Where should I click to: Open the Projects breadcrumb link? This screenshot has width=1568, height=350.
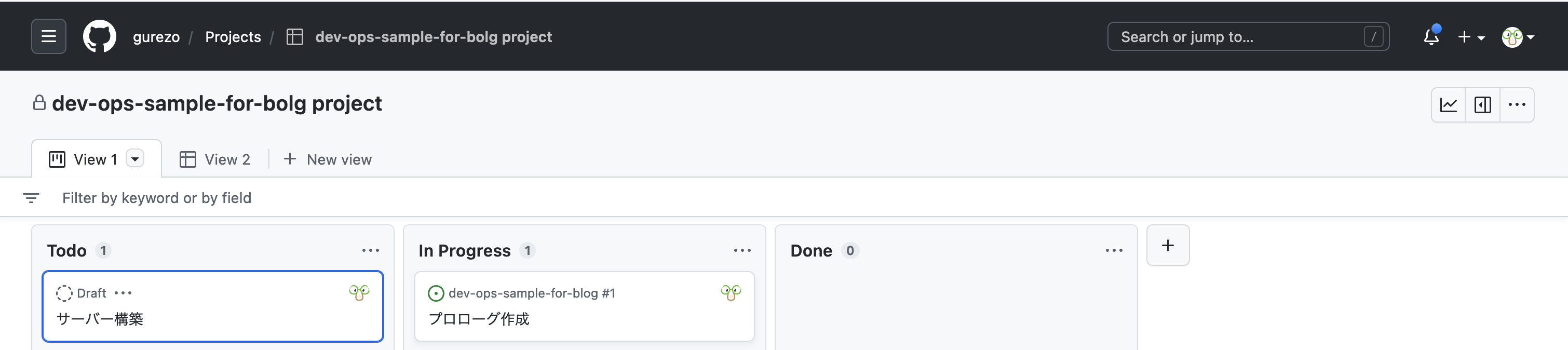(x=233, y=37)
